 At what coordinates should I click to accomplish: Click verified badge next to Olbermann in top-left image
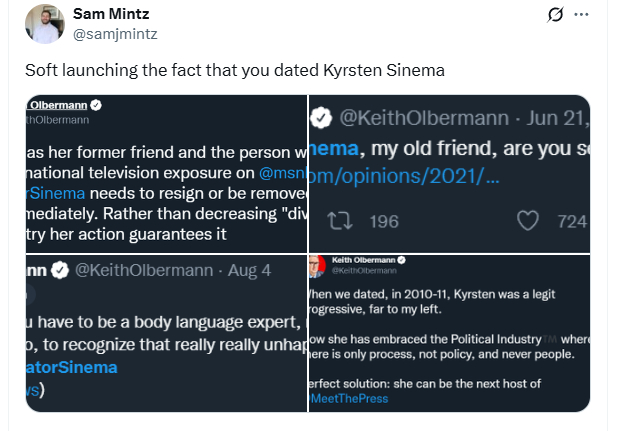coord(97,104)
